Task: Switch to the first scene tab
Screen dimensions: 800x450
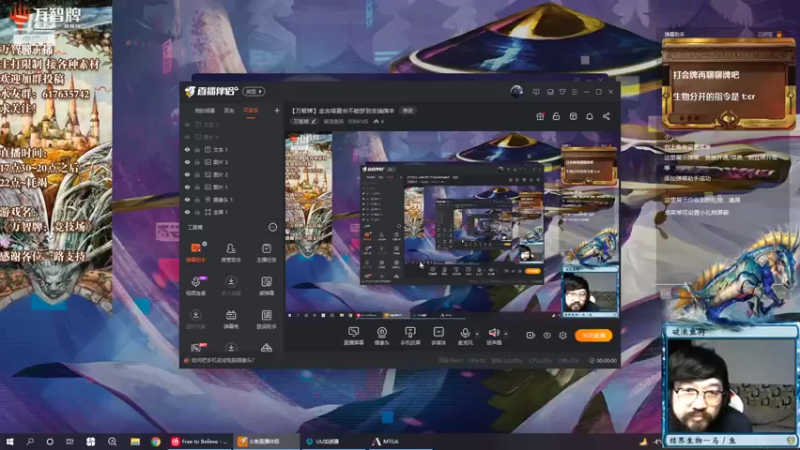Action: click(x=205, y=111)
